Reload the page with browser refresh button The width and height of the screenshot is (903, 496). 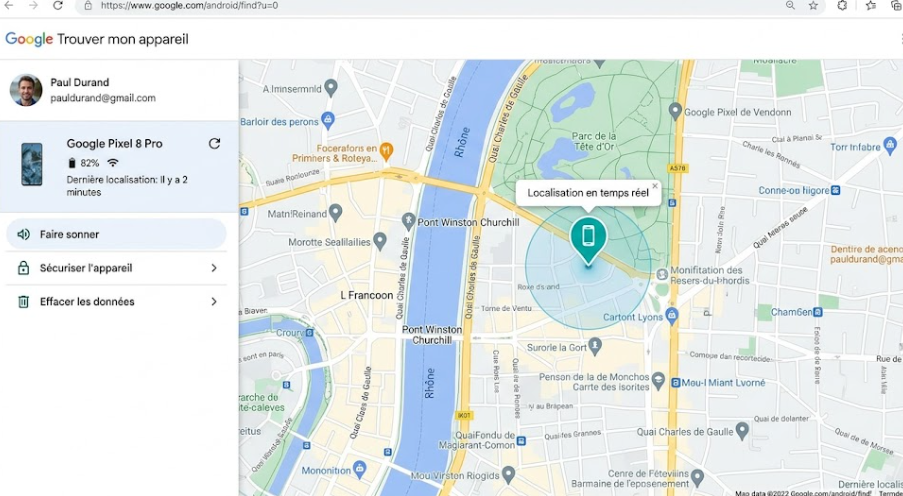(58, 5)
